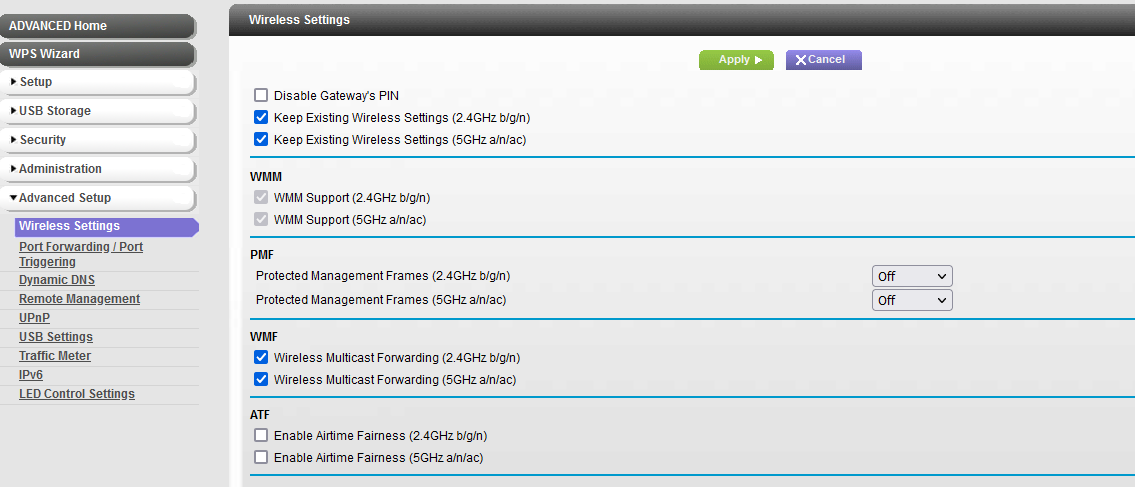The width and height of the screenshot is (1135, 487).
Task: Enable Disable Gateway's PIN checkbox
Action: (x=261, y=96)
